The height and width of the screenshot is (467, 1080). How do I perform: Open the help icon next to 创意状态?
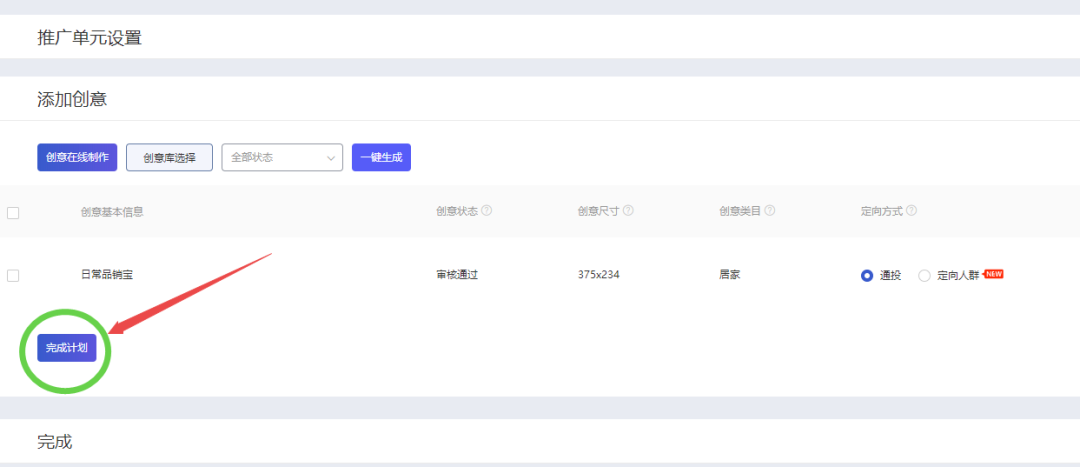coord(486,211)
